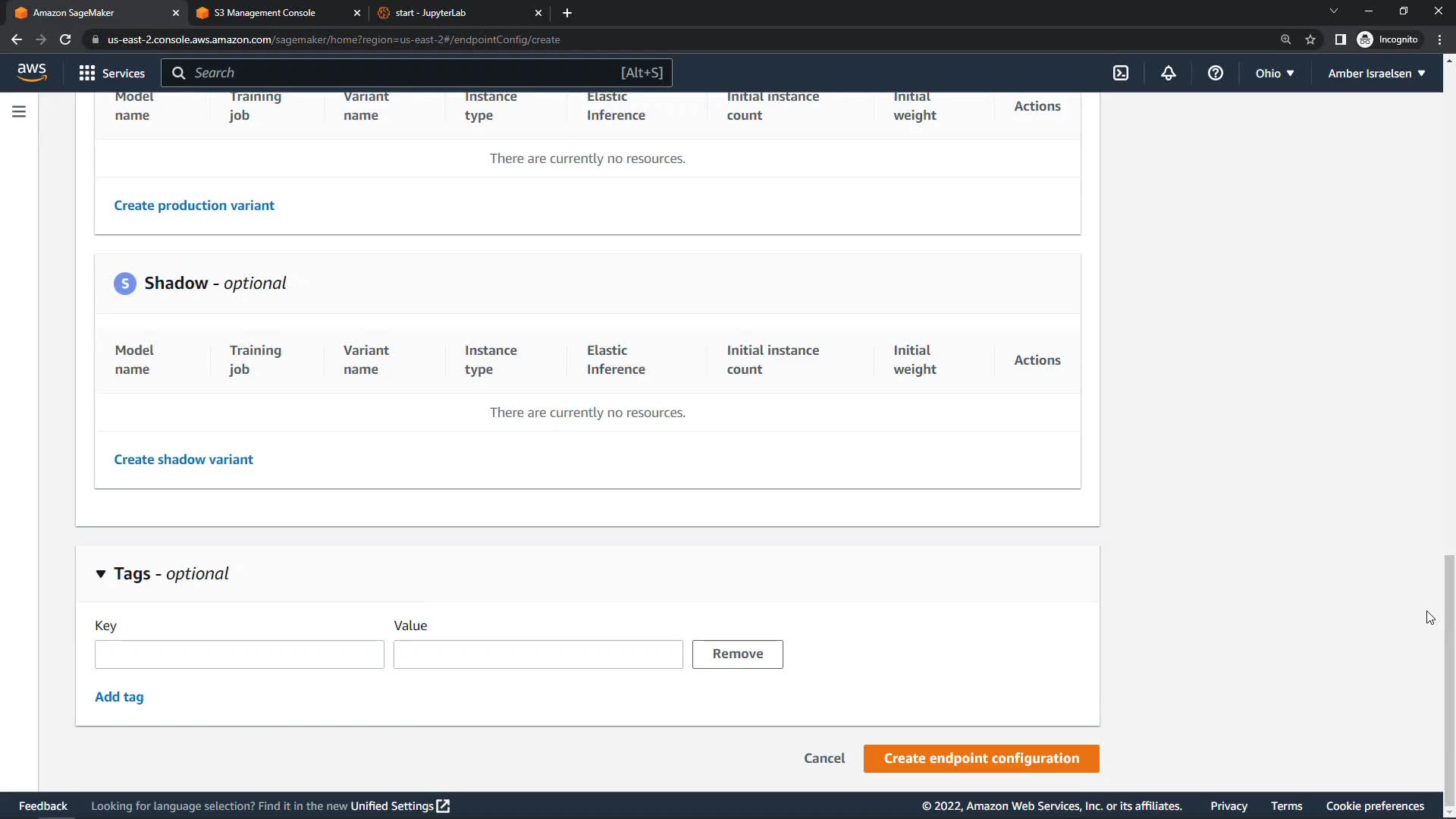The height and width of the screenshot is (819, 1456).
Task: Switch to the start - JupyterLab tab
Action: coord(431,13)
